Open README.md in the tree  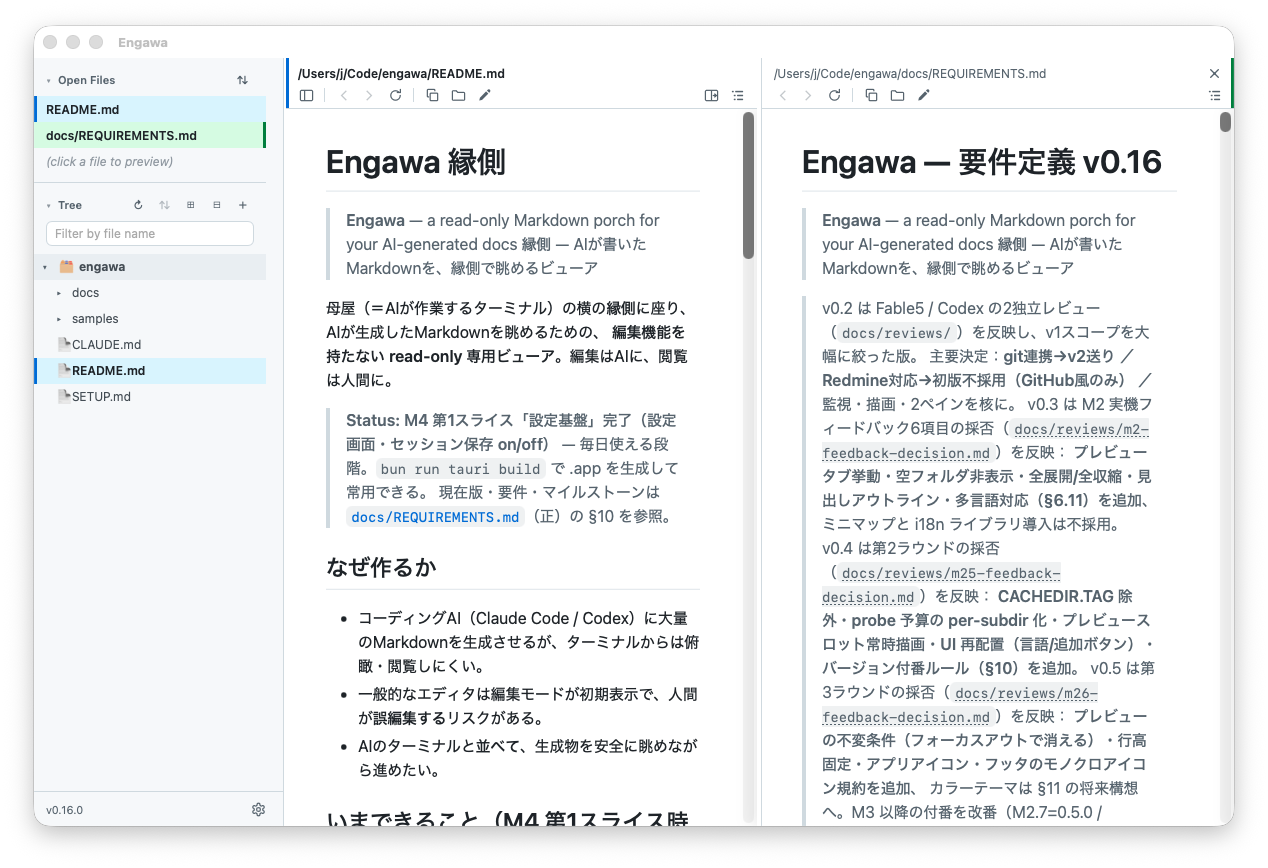click(x=150, y=371)
